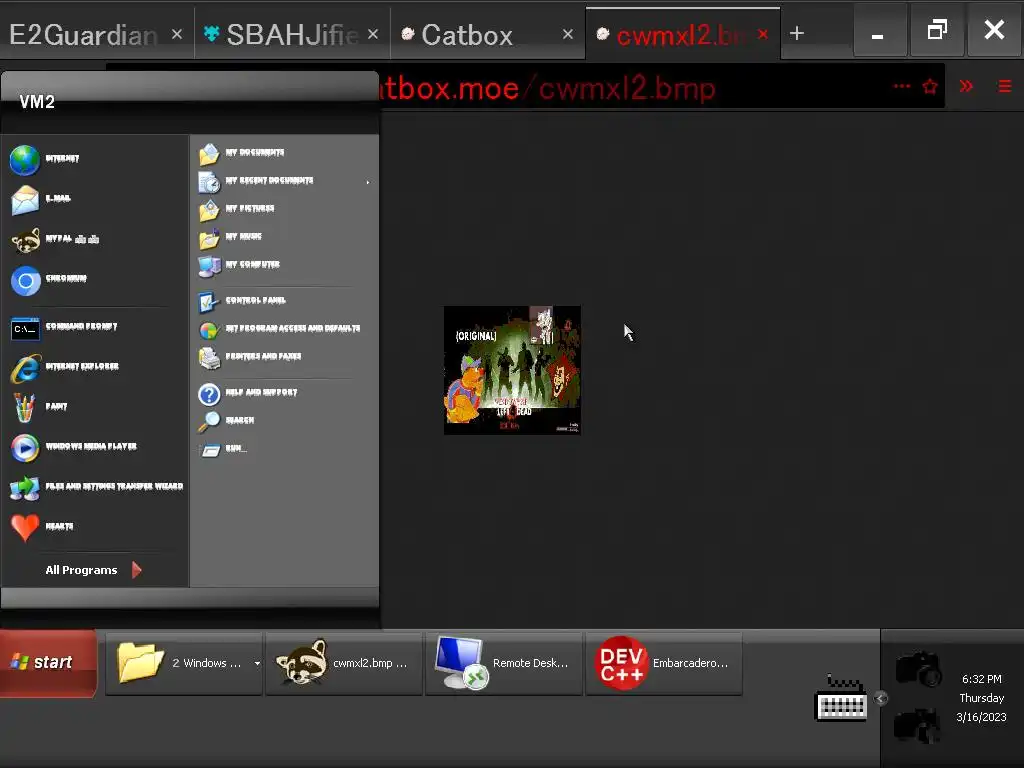The image size is (1024, 768).
Task: Expand toolbar overflow chevron
Action: click(x=966, y=86)
